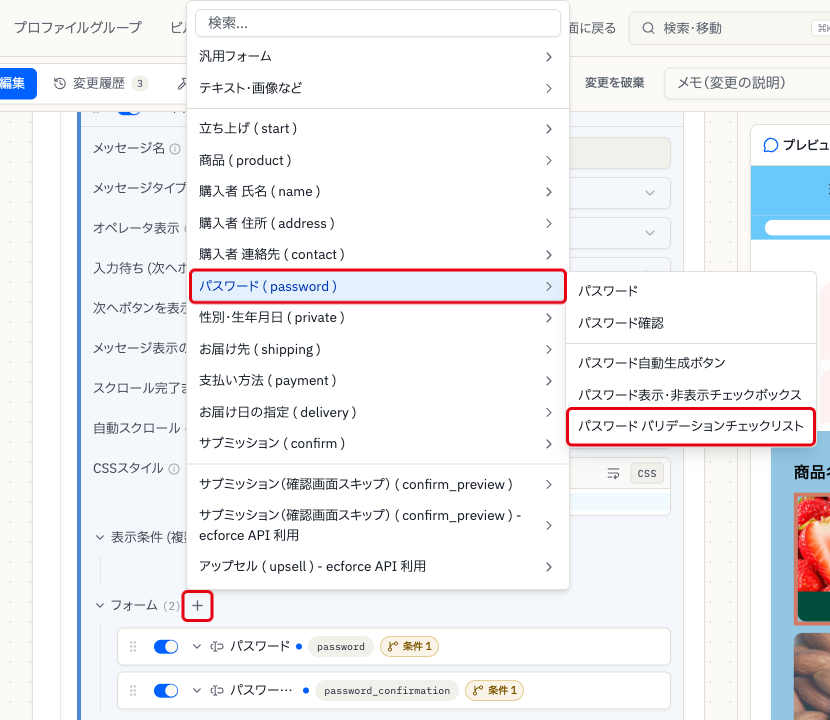The height and width of the screenshot is (720, 830).
Task: Open the 商品 (product) submenu
Action: click(377, 160)
